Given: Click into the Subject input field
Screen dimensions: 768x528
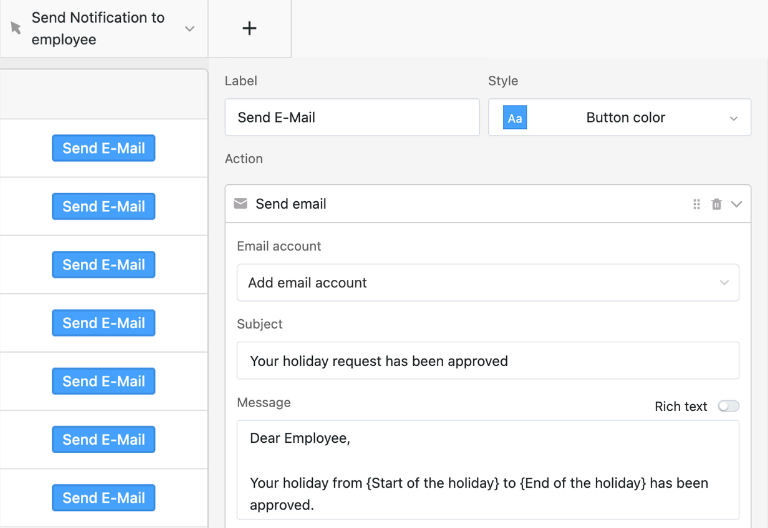Looking at the screenshot, I should (488, 361).
